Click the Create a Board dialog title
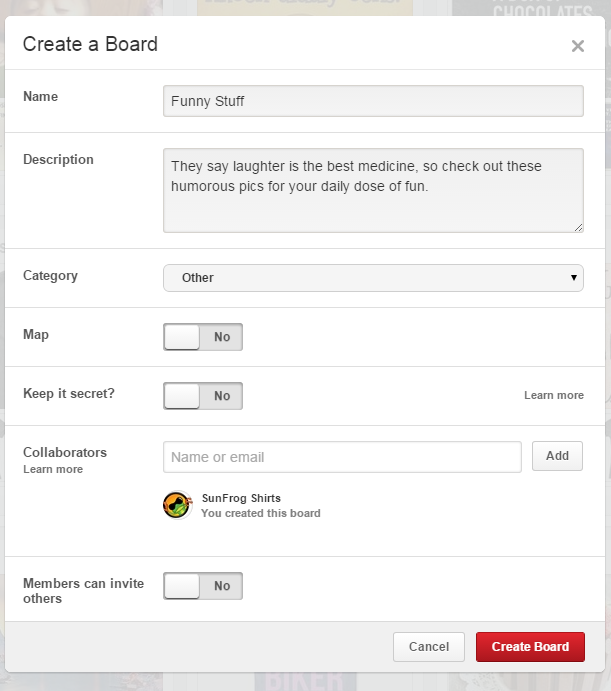The image size is (611, 691). [x=90, y=44]
